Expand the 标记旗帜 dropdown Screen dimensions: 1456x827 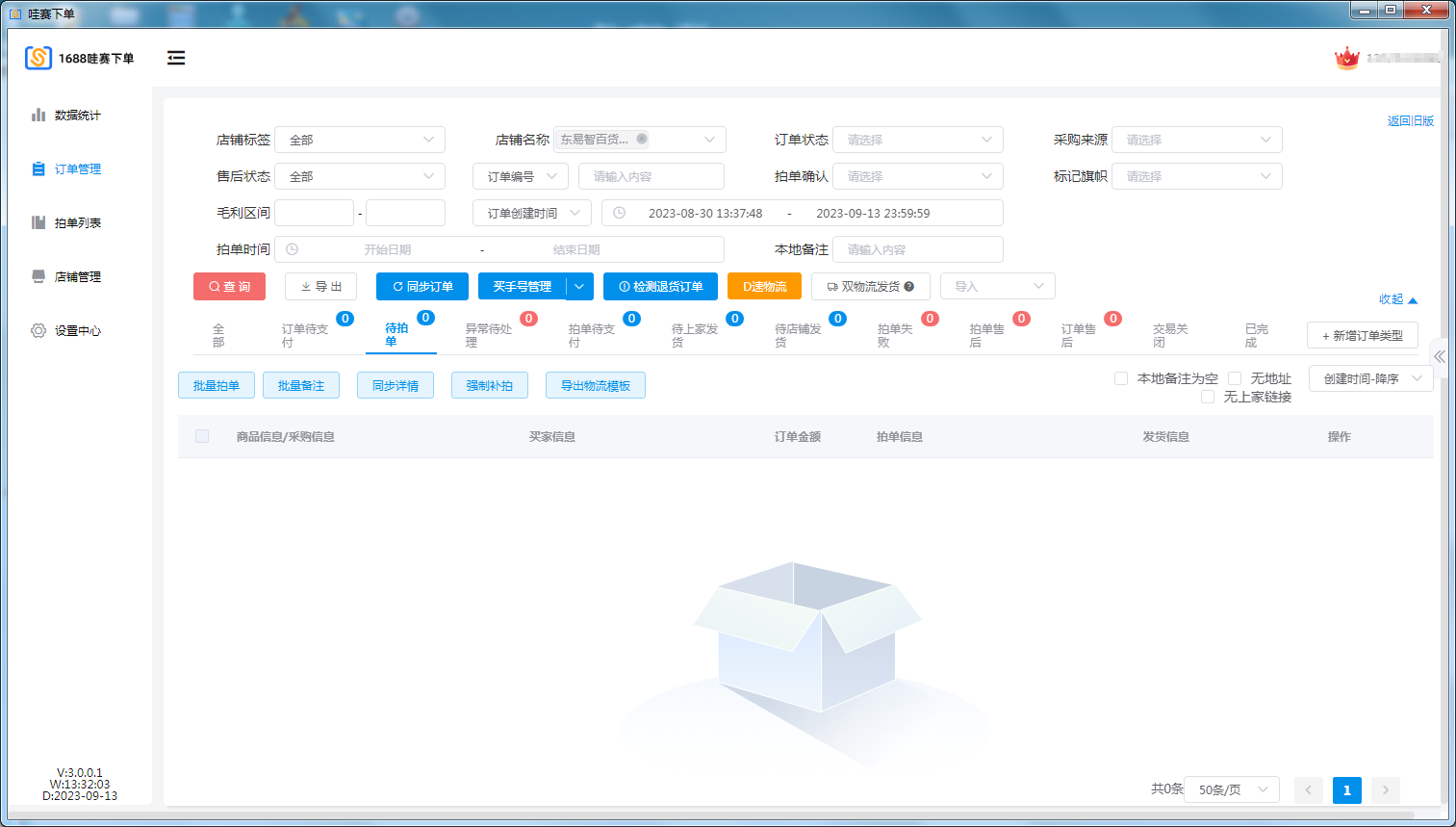(1197, 176)
